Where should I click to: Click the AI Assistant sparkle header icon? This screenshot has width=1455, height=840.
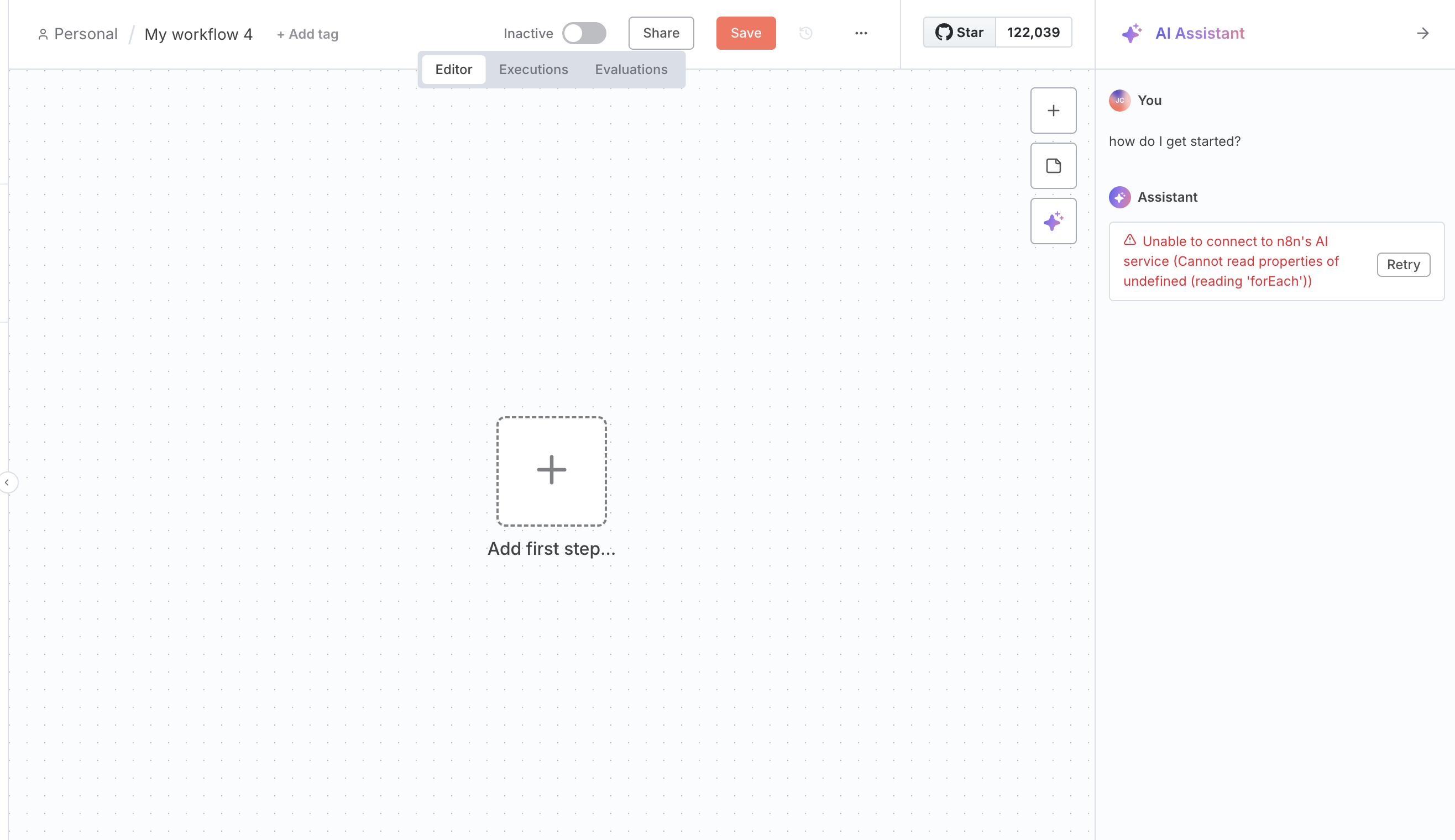pos(1132,34)
